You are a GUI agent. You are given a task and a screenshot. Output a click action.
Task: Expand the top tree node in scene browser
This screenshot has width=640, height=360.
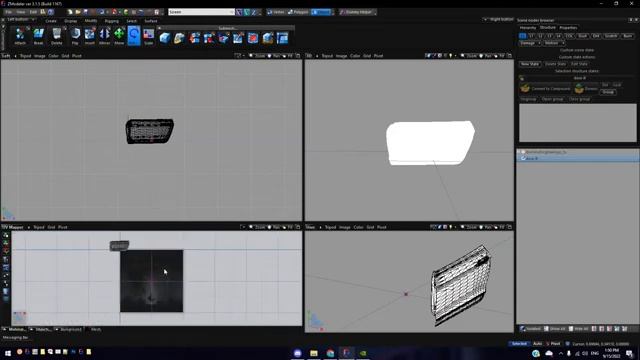[x=519, y=152]
